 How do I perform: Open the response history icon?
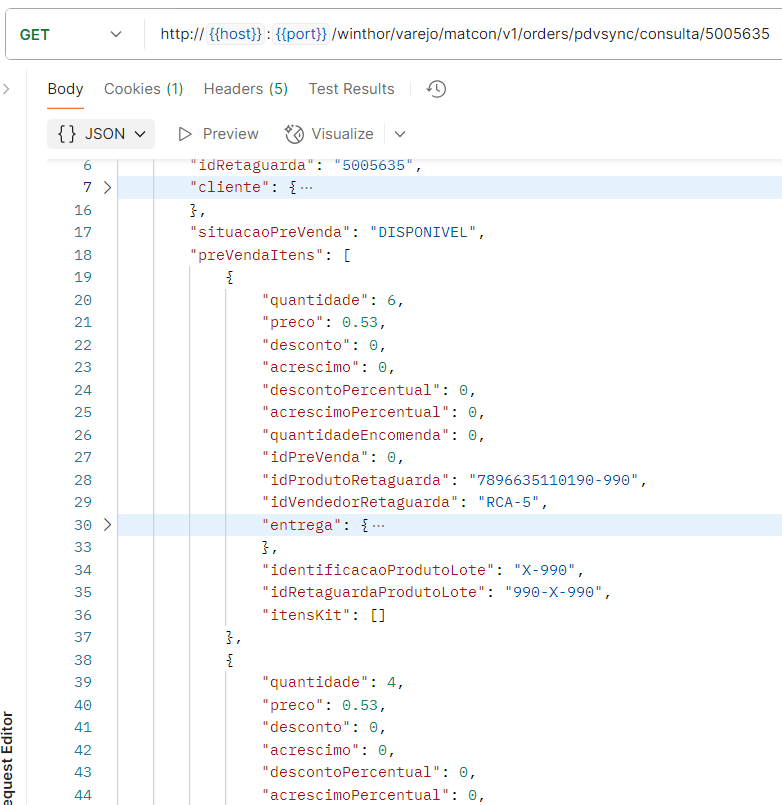(x=436, y=89)
